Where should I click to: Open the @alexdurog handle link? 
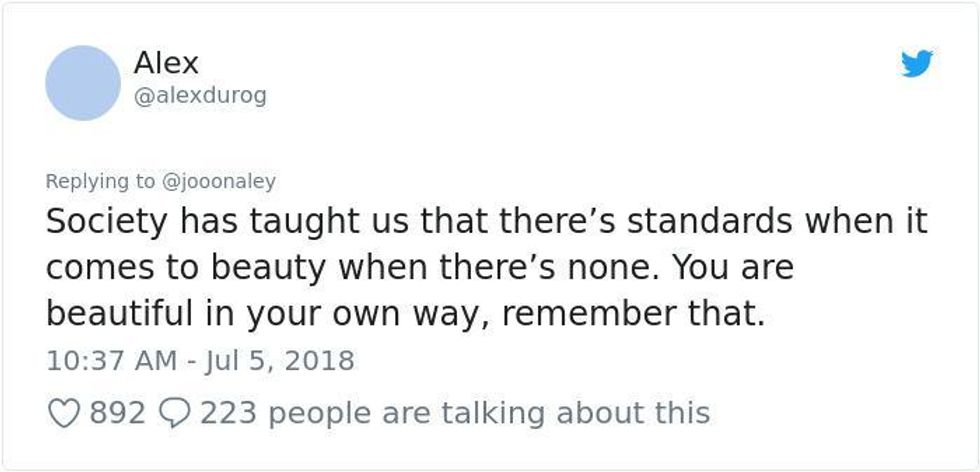pyautogui.click(x=200, y=96)
